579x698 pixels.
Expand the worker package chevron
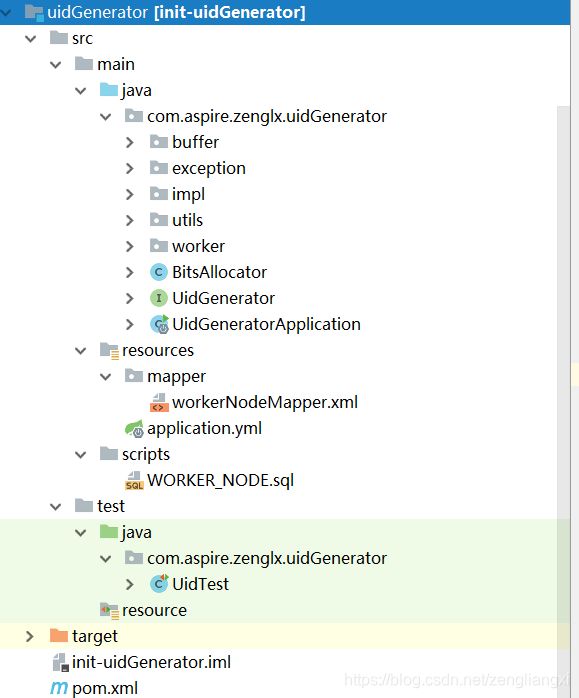coord(130,246)
